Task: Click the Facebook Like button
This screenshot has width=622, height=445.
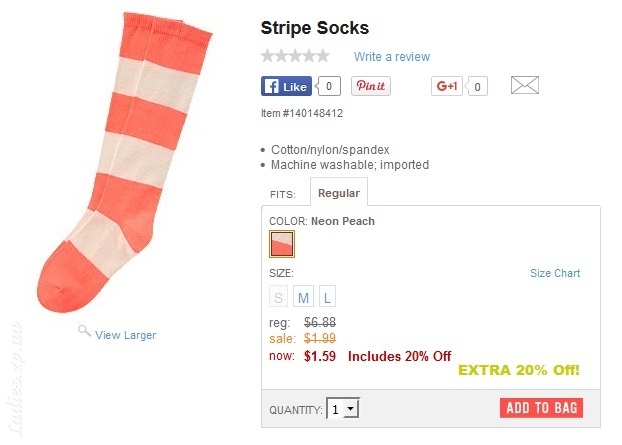Action: pyautogui.click(x=286, y=86)
